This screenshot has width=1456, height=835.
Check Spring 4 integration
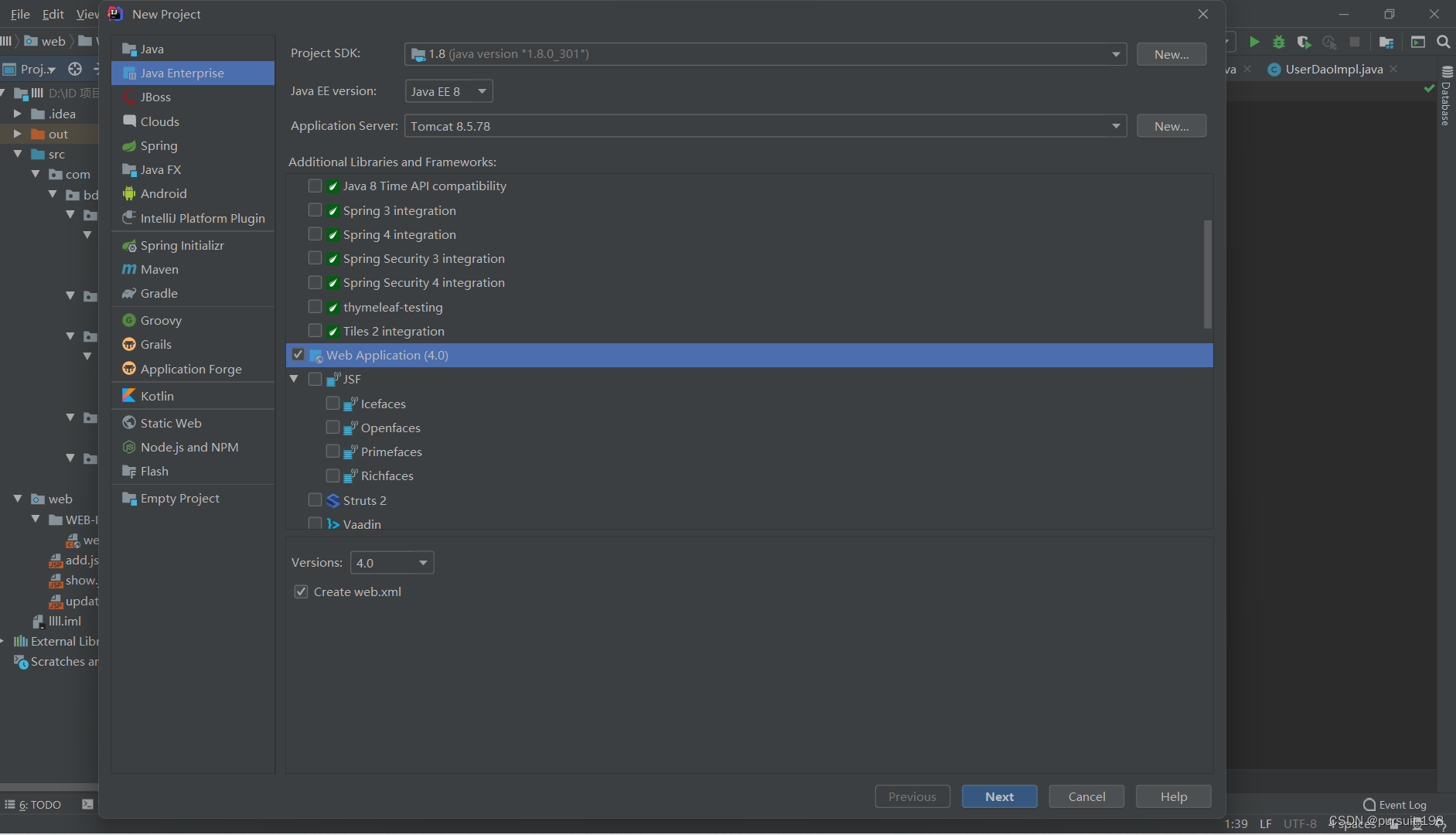tap(315, 233)
